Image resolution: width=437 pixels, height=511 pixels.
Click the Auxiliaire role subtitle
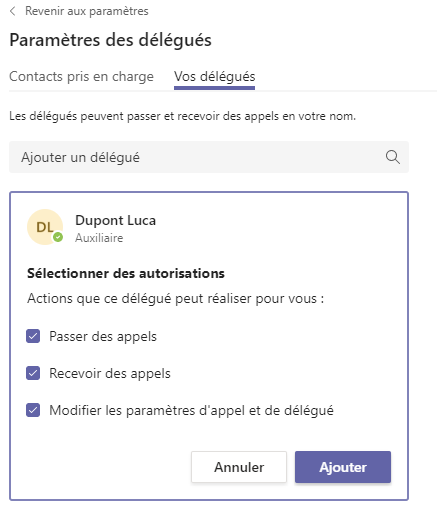99,238
